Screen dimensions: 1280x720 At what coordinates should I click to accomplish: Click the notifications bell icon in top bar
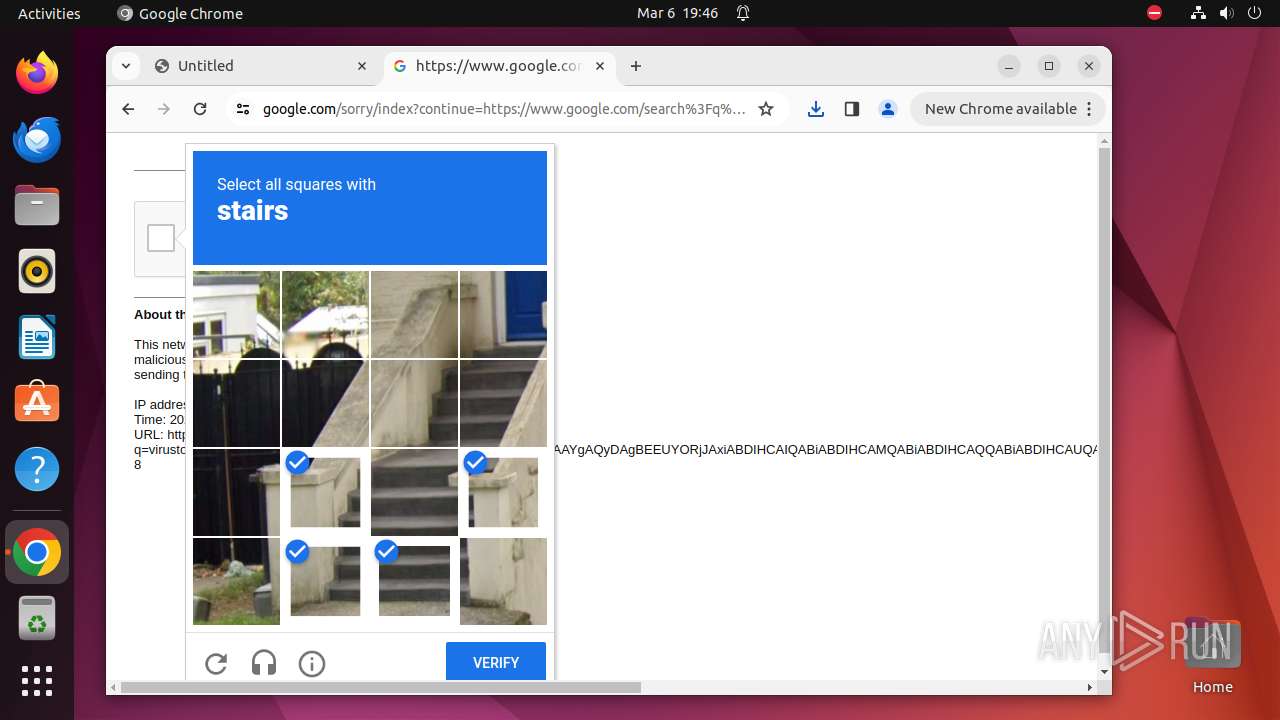(743, 13)
